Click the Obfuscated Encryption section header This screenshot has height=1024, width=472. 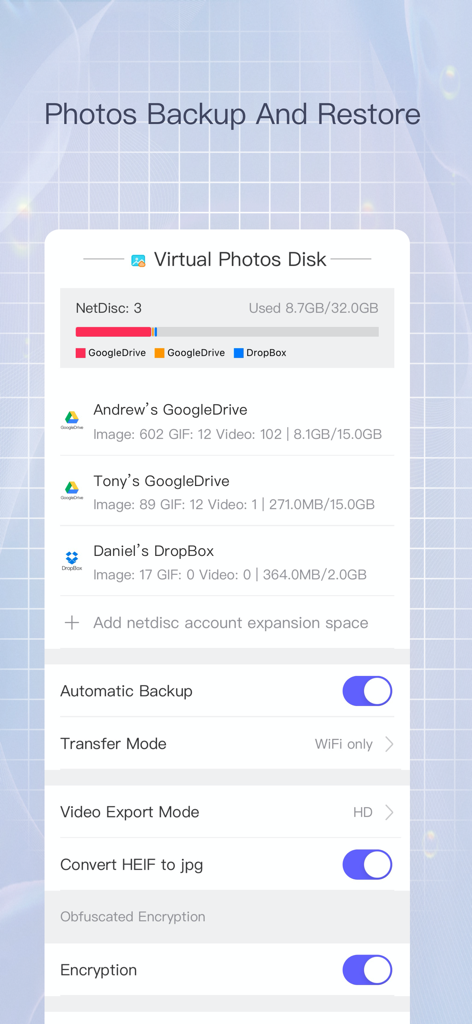[133, 917]
